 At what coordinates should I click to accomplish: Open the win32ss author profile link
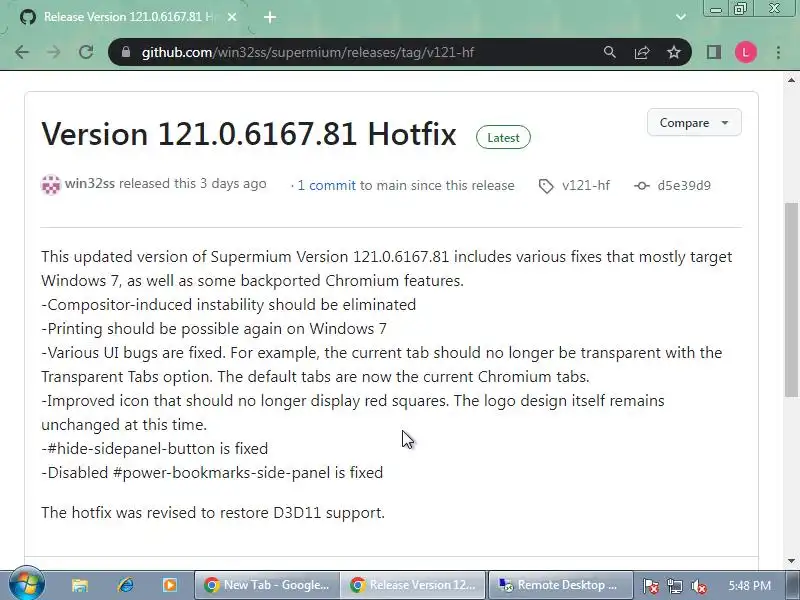coord(90,184)
